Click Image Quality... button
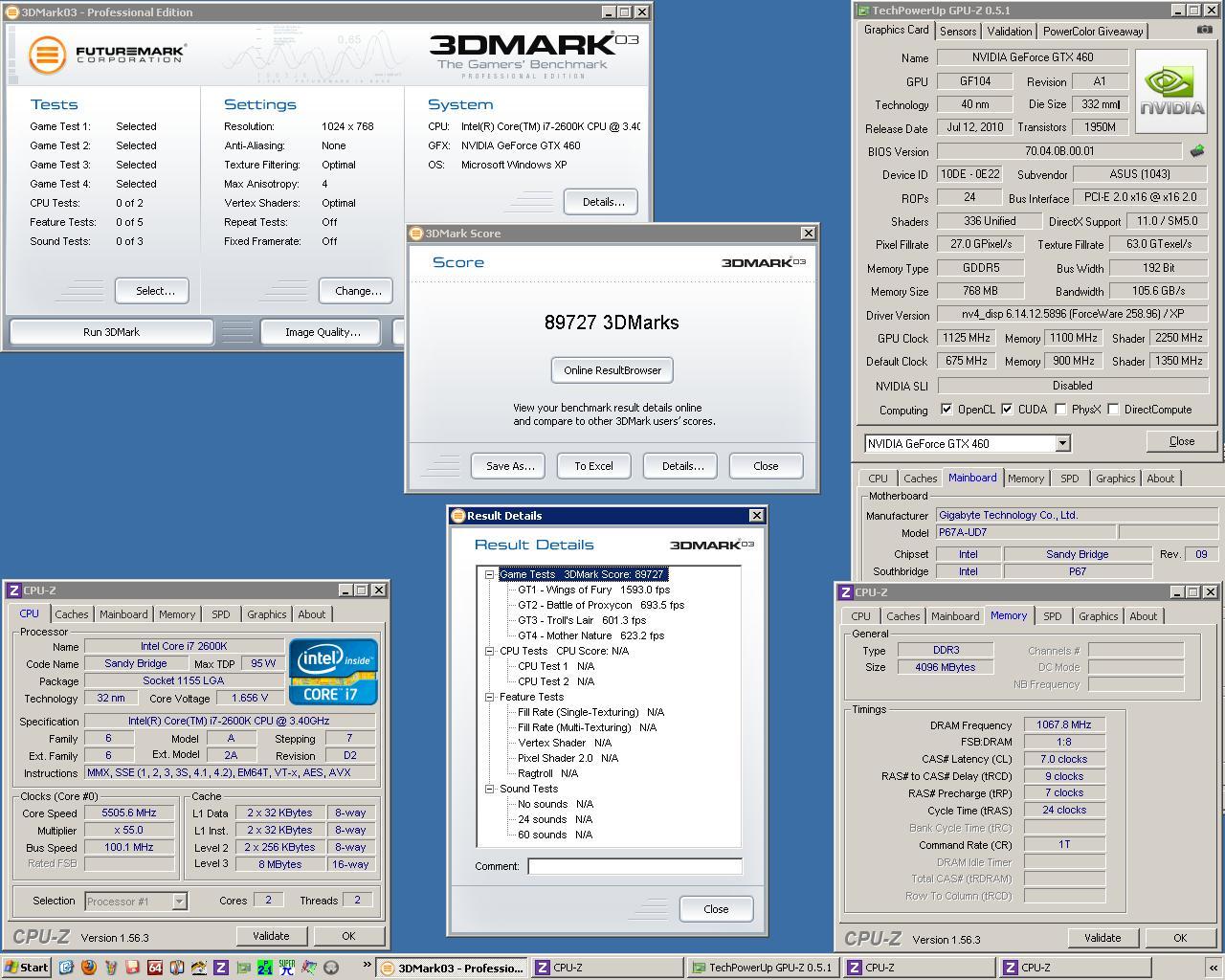The image size is (1225, 980). (323, 332)
